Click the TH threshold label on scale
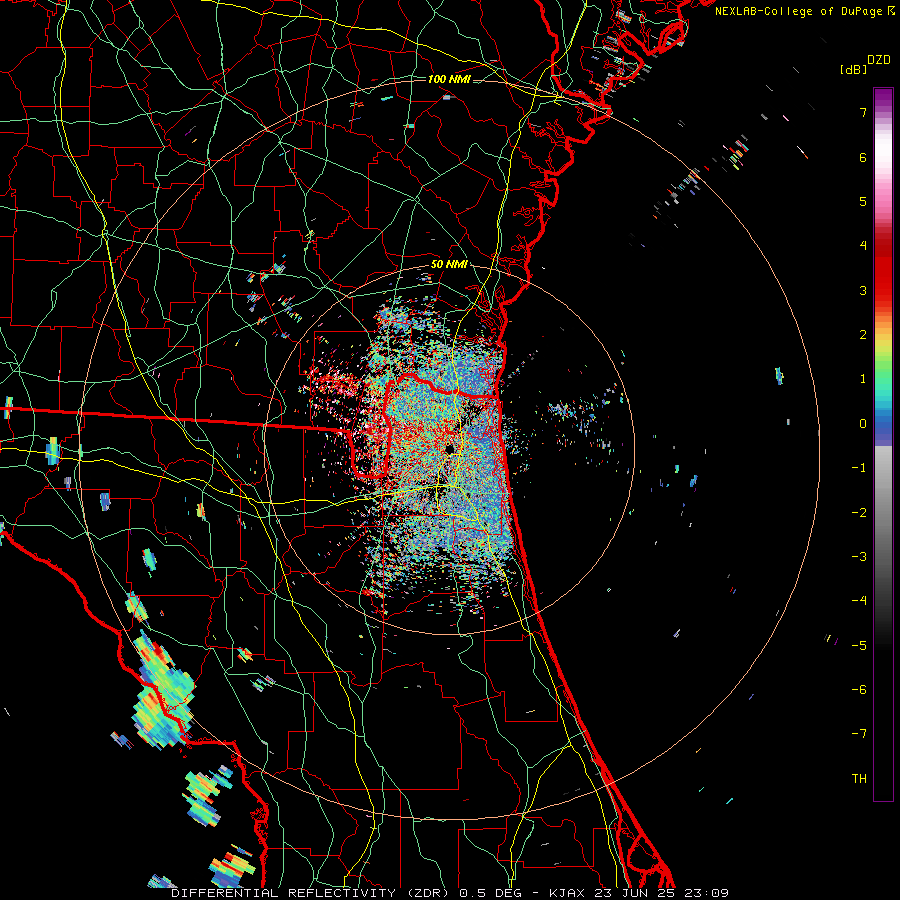Screen dimensions: 900x900 tap(859, 779)
